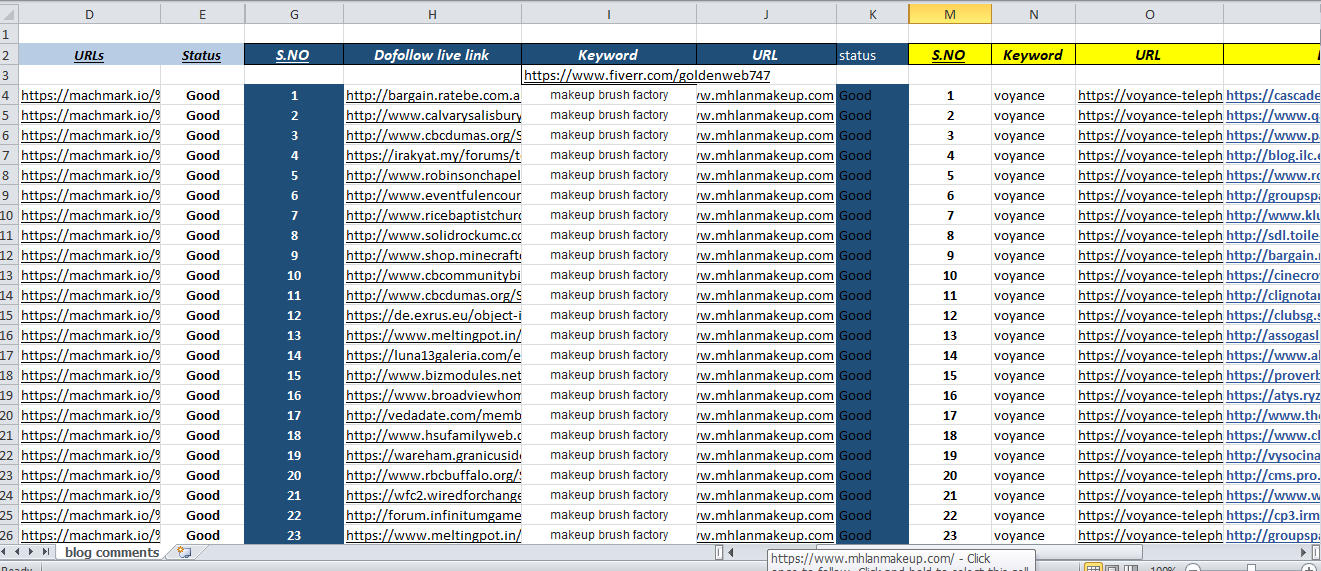Open the wfc2.wiredforchange link

433,495
